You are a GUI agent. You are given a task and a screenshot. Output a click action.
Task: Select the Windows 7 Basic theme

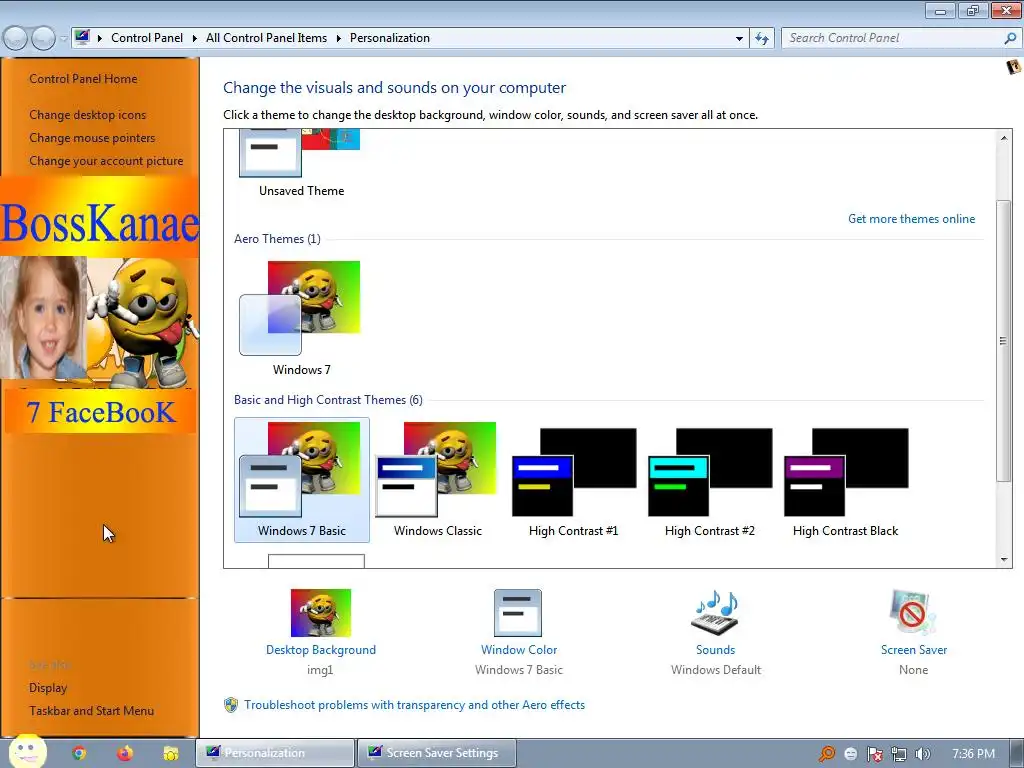pyautogui.click(x=301, y=480)
